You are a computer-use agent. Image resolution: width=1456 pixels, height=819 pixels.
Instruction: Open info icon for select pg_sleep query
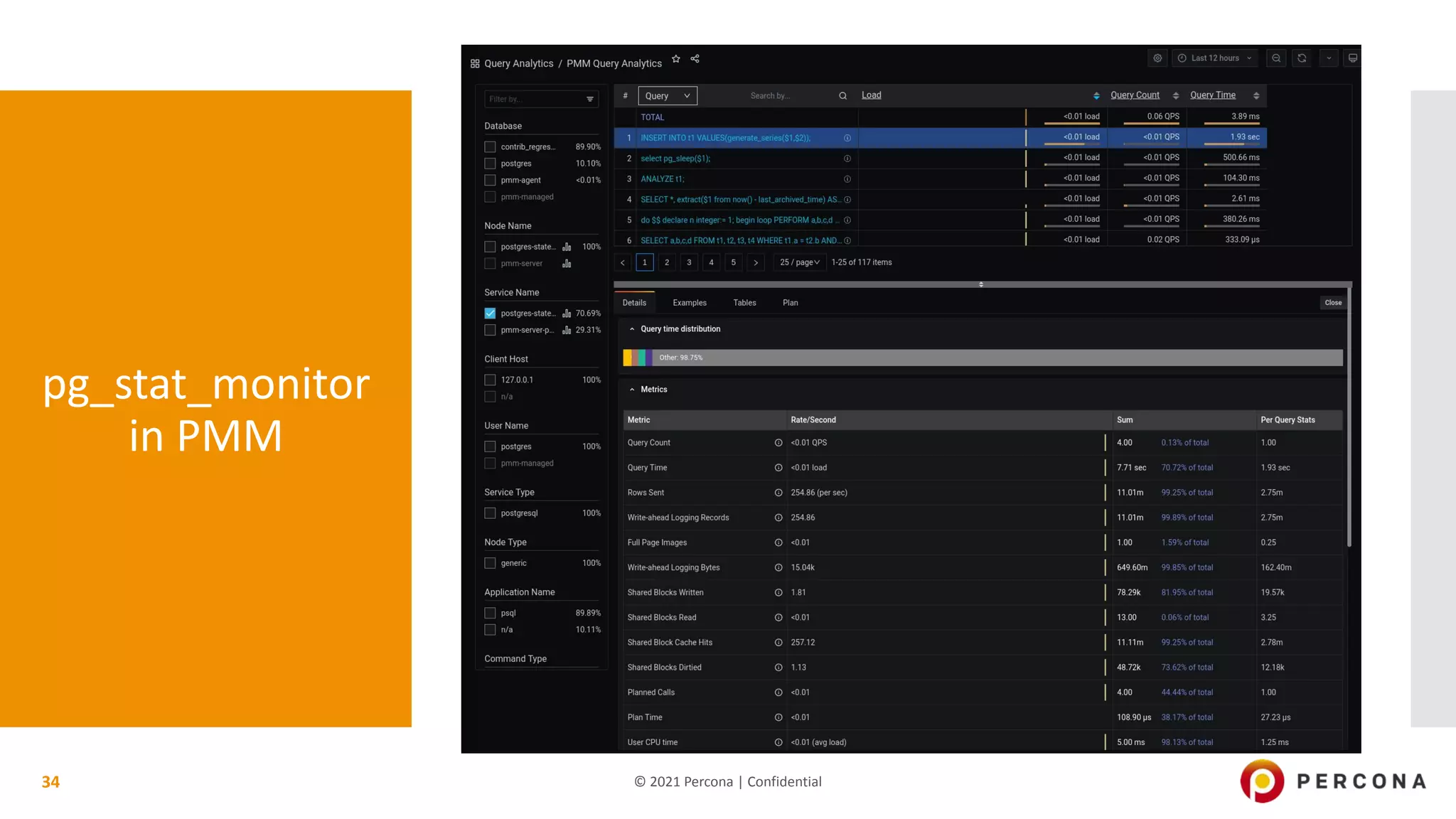tap(847, 159)
